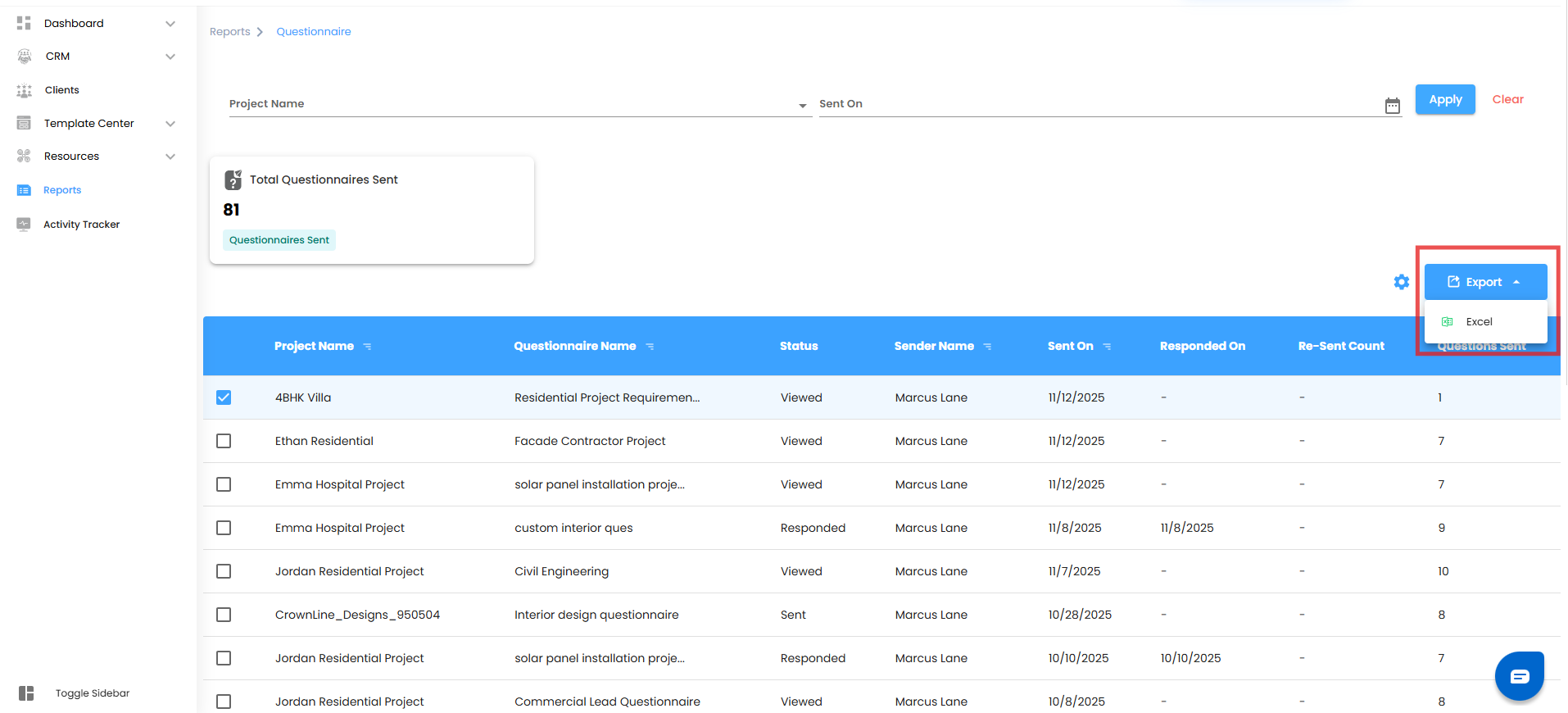Clear the applied filters
This screenshot has width=1568, height=713.
point(1507,99)
